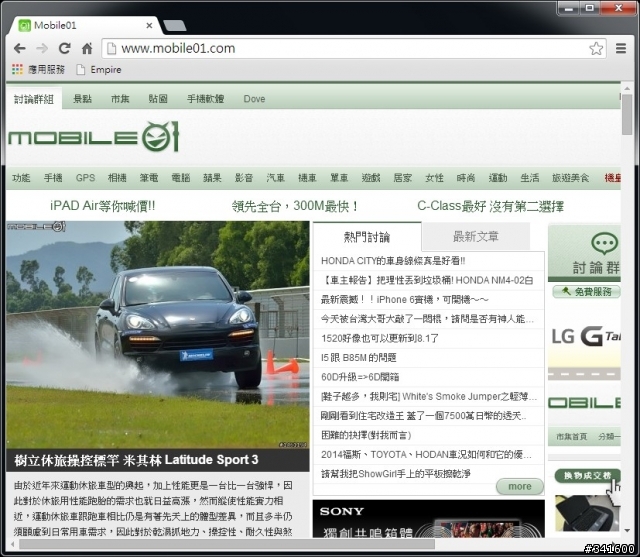This screenshot has height=557, width=640.
Task: Open the 相機 category menu
Action: coord(117,178)
